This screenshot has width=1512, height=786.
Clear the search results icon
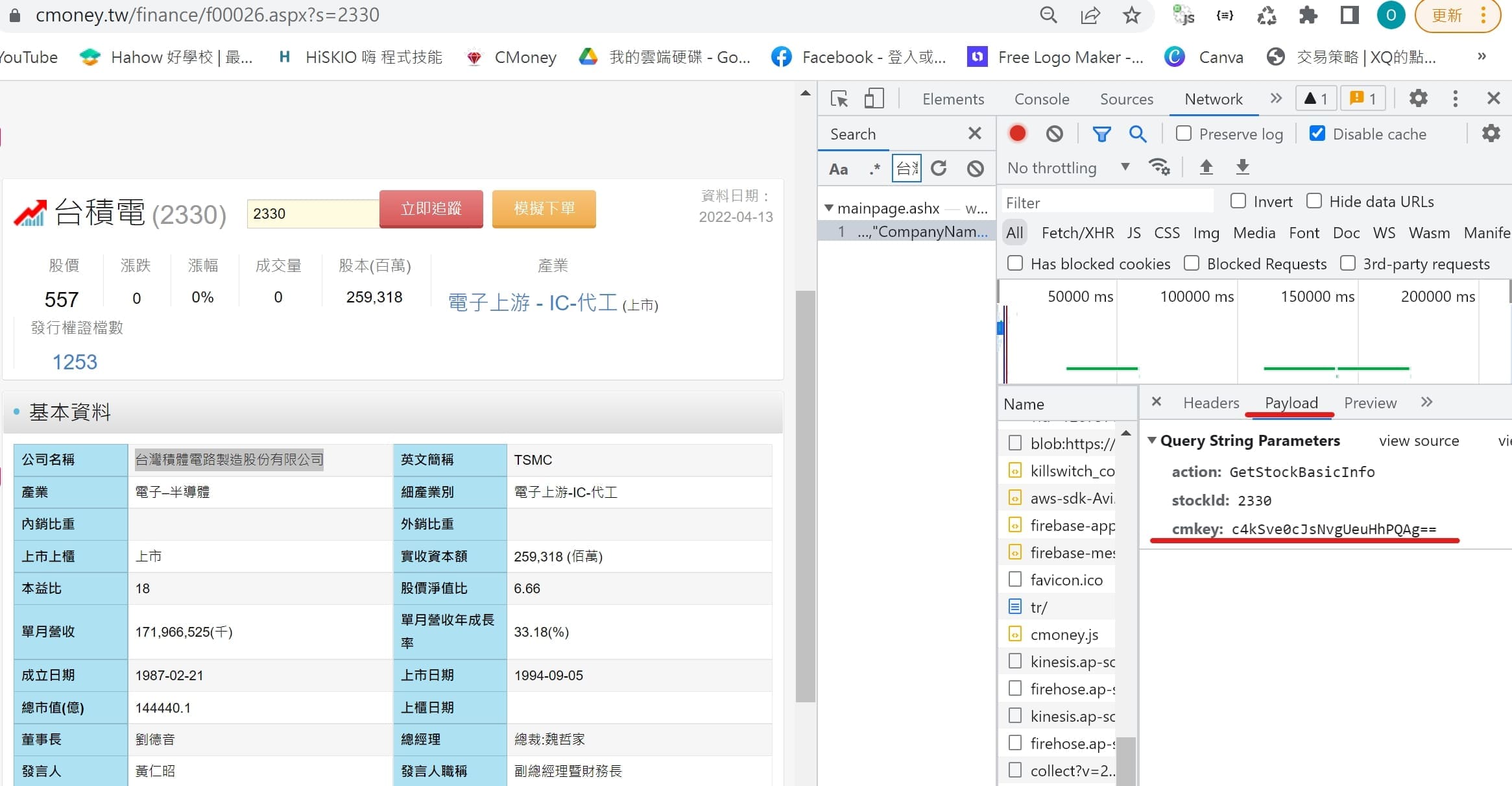[x=976, y=169]
